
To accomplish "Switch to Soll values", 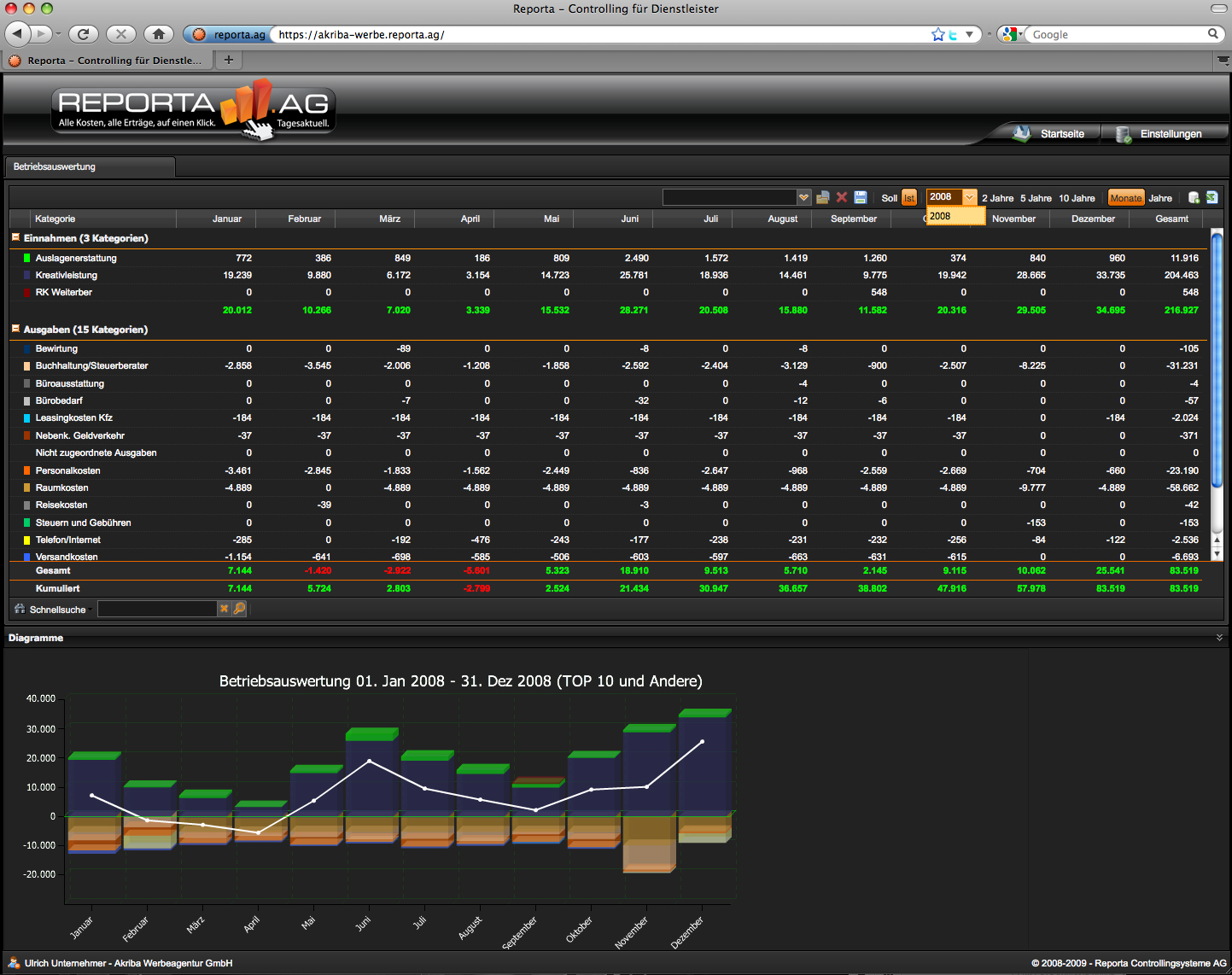I will pos(889,198).
